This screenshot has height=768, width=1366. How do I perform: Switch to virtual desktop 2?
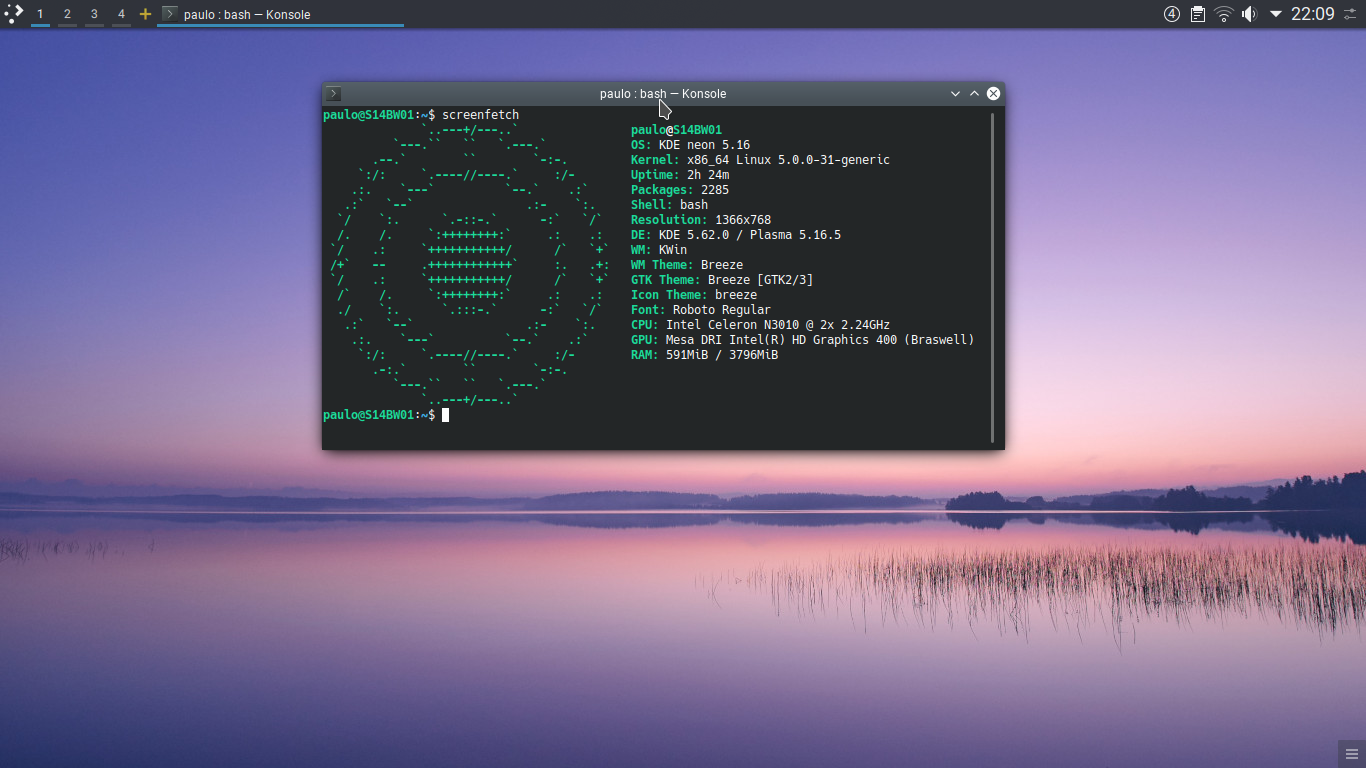tap(67, 14)
